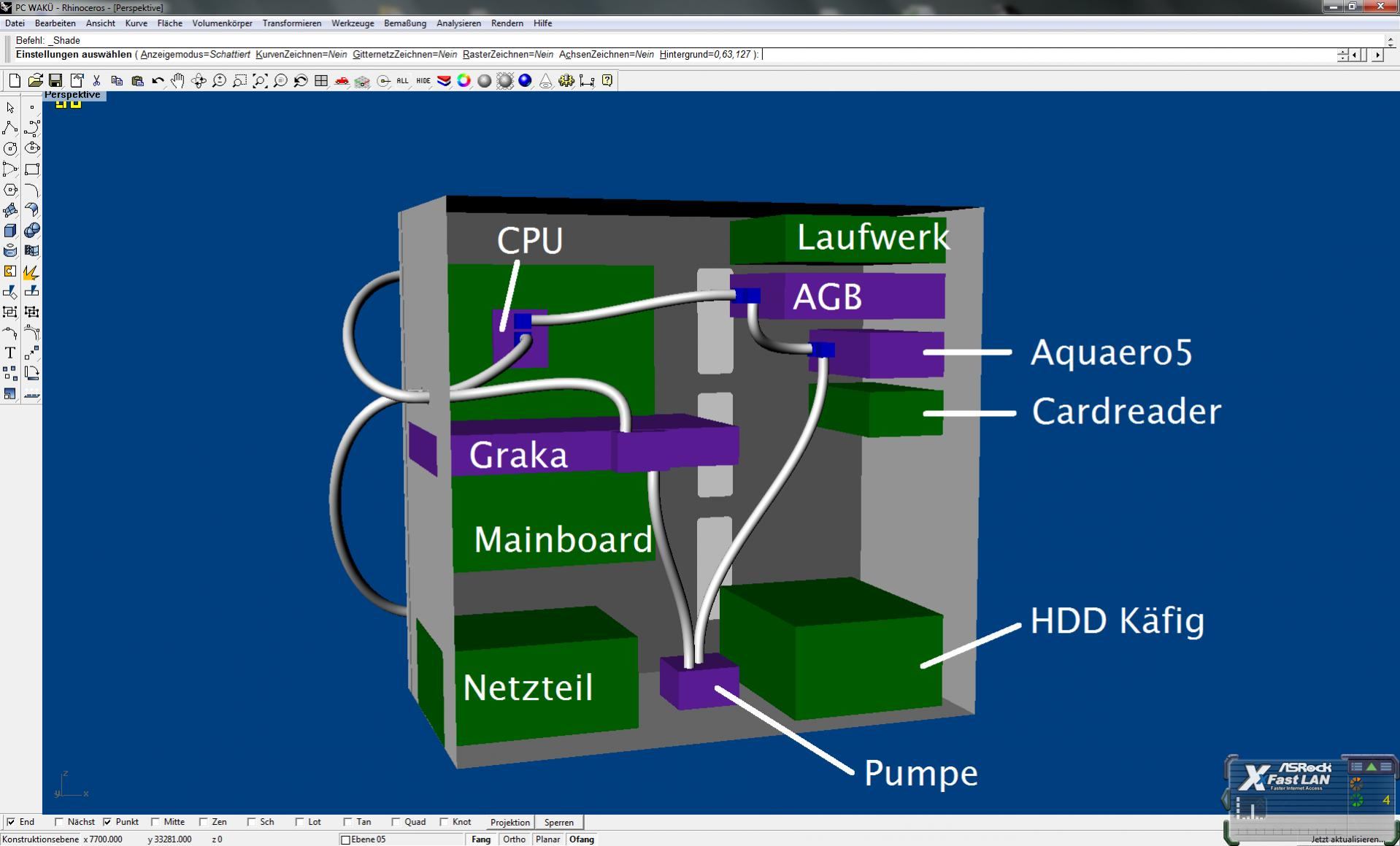Click the ALL select icon

[x=403, y=81]
